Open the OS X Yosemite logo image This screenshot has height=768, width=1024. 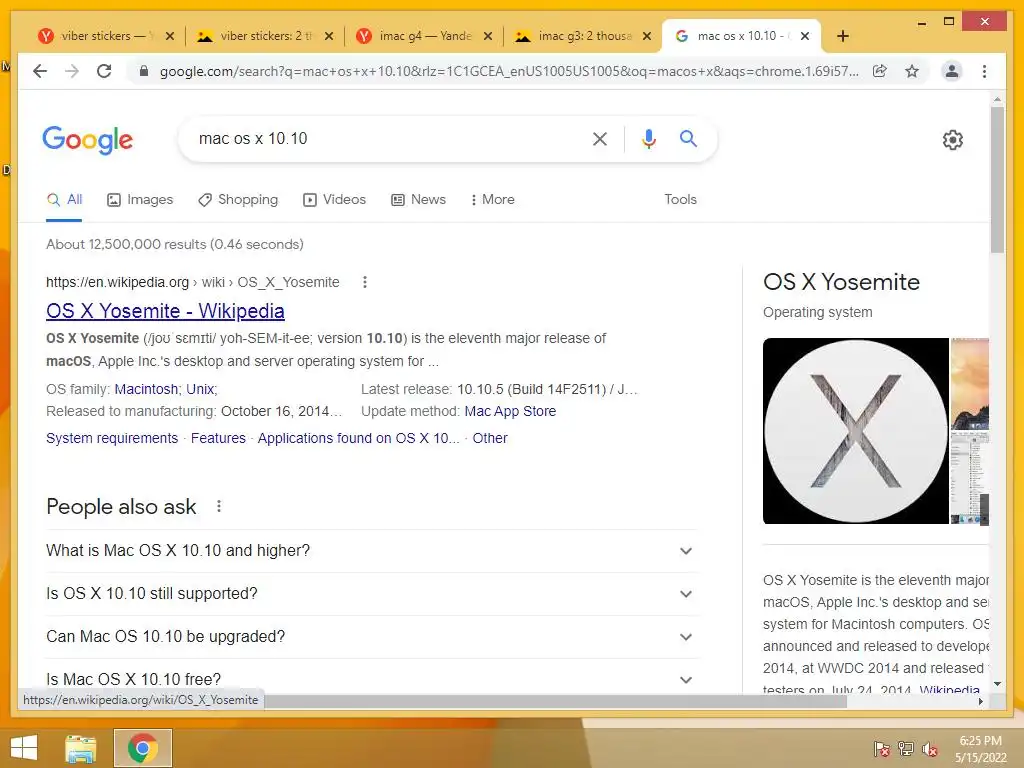pos(856,431)
